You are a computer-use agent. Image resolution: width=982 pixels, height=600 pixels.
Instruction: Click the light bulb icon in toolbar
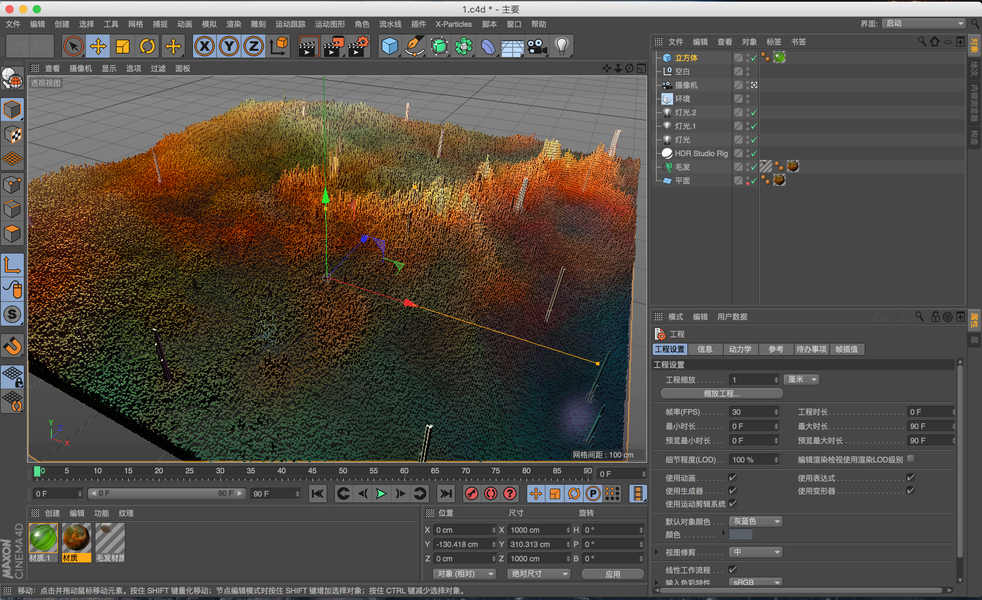[x=562, y=46]
